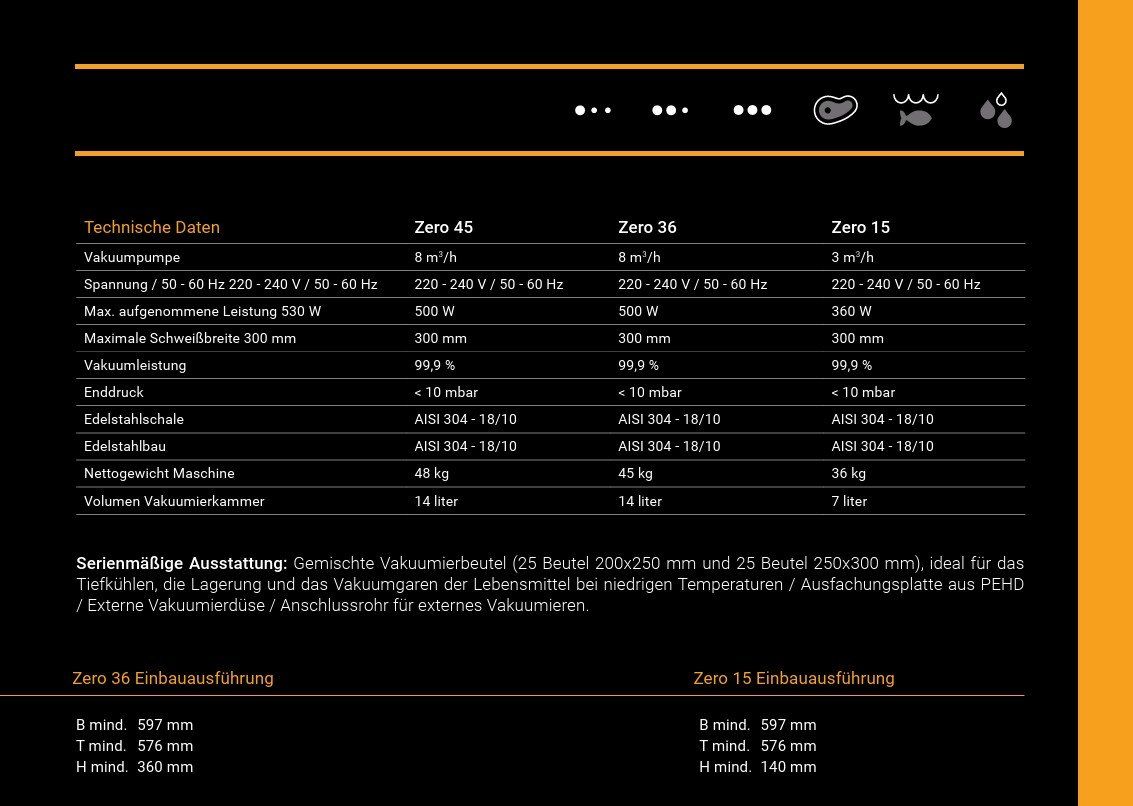Select the meat steak icon
The image size is (1133, 806).
[x=835, y=110]
